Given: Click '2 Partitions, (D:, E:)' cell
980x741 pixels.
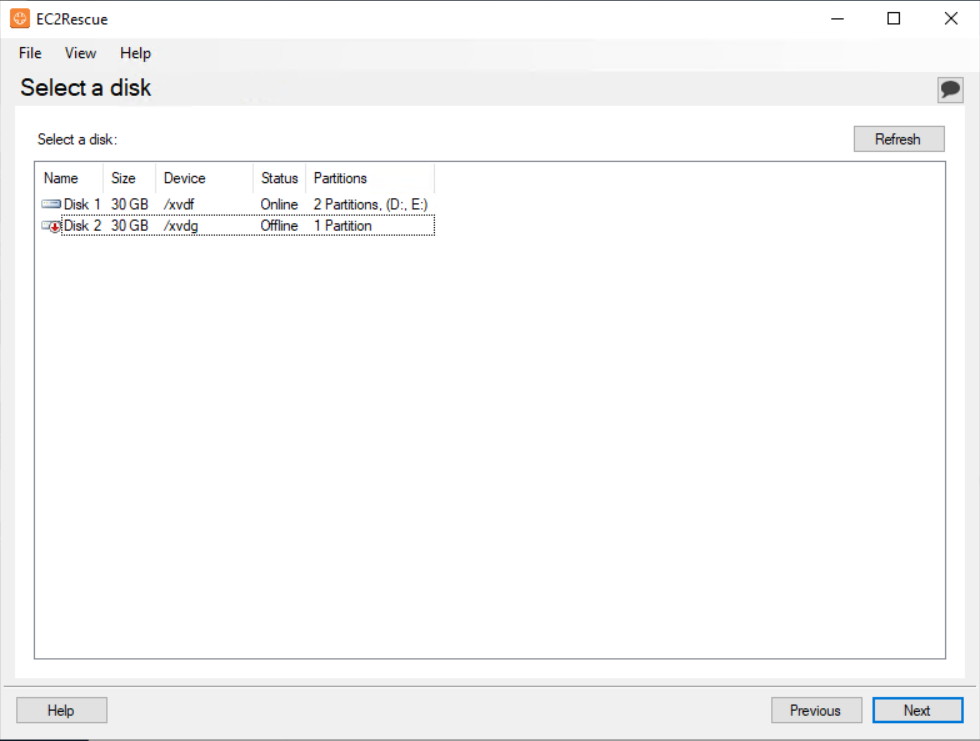Looking at the screenshot, I should pyautogui.click(x=371, y=204).
